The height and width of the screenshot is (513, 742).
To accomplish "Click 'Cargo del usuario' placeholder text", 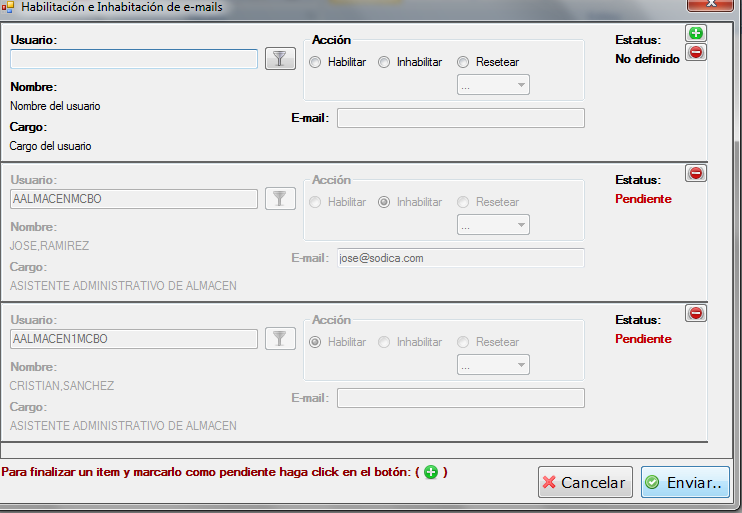I will pos(51,146).
